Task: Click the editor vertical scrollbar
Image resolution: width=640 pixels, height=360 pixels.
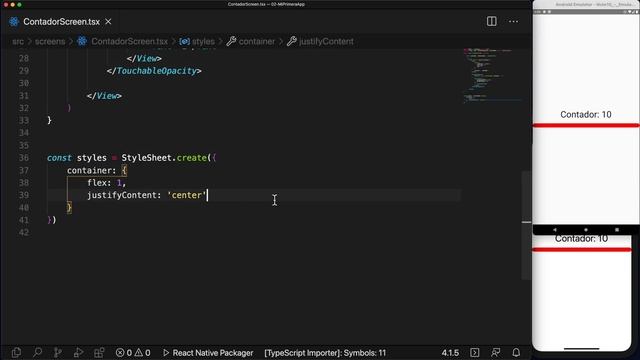Action: click(x=527, y=225)
